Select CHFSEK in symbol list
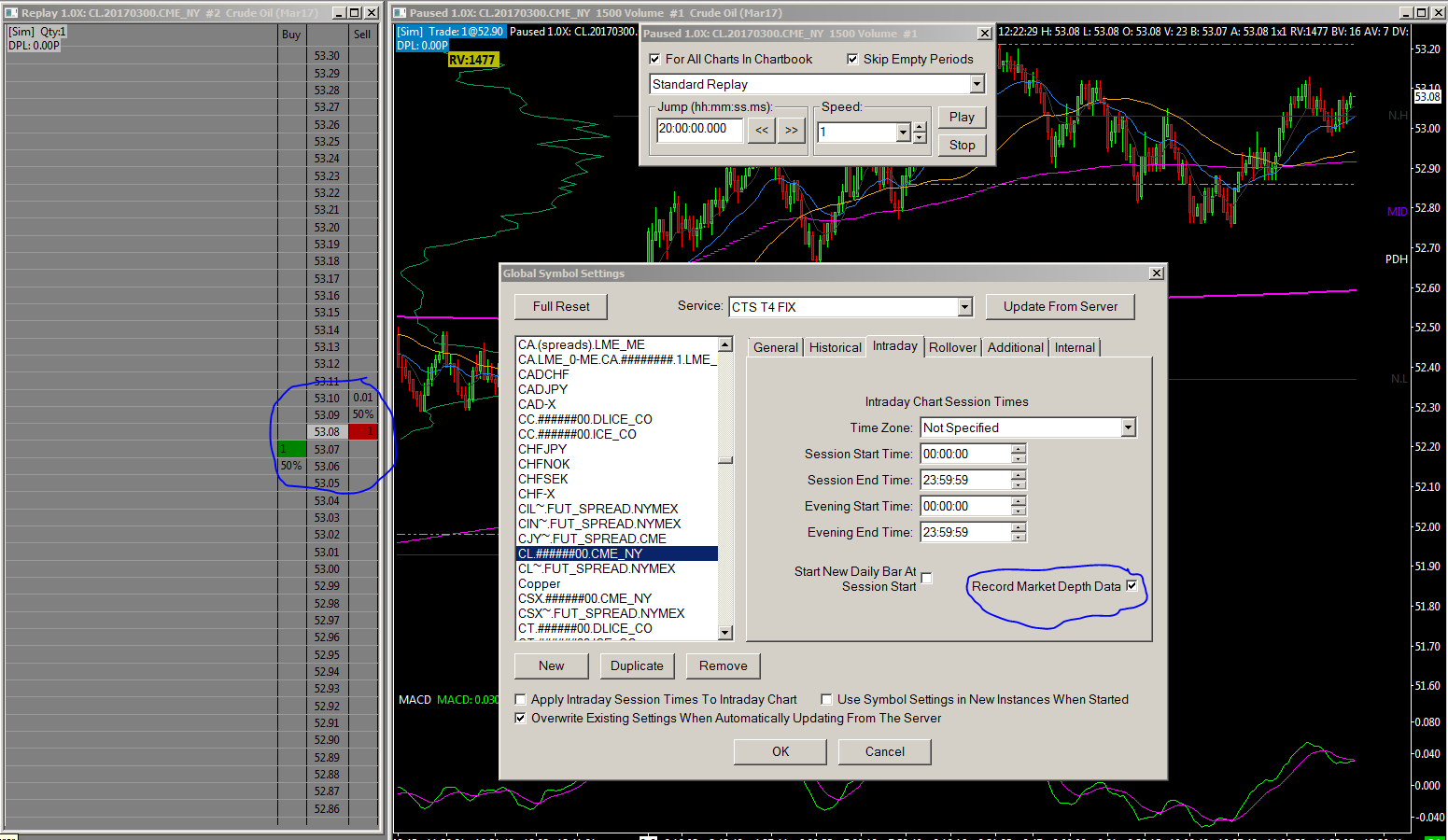 pyautogui.click(x=617, y=479)
